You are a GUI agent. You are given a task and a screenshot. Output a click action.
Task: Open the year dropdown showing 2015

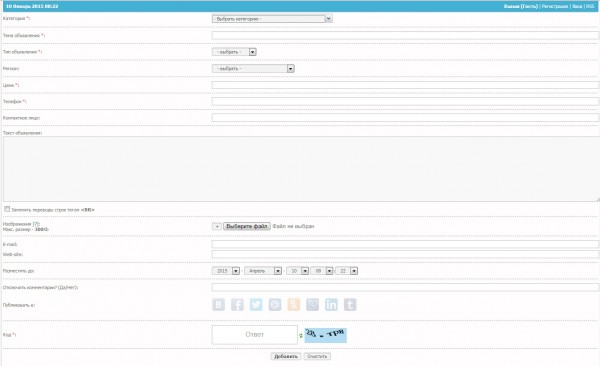tap(226, 271)
